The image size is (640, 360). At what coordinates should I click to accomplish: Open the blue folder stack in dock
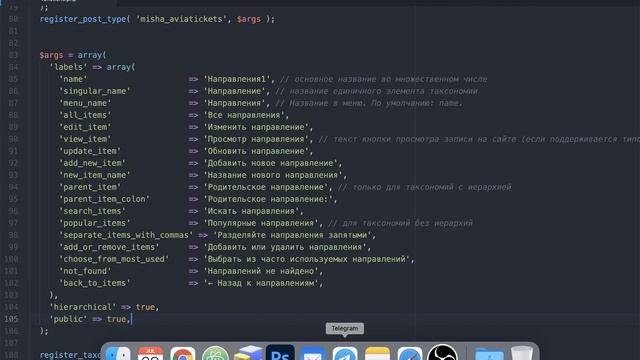coord(489,353)
